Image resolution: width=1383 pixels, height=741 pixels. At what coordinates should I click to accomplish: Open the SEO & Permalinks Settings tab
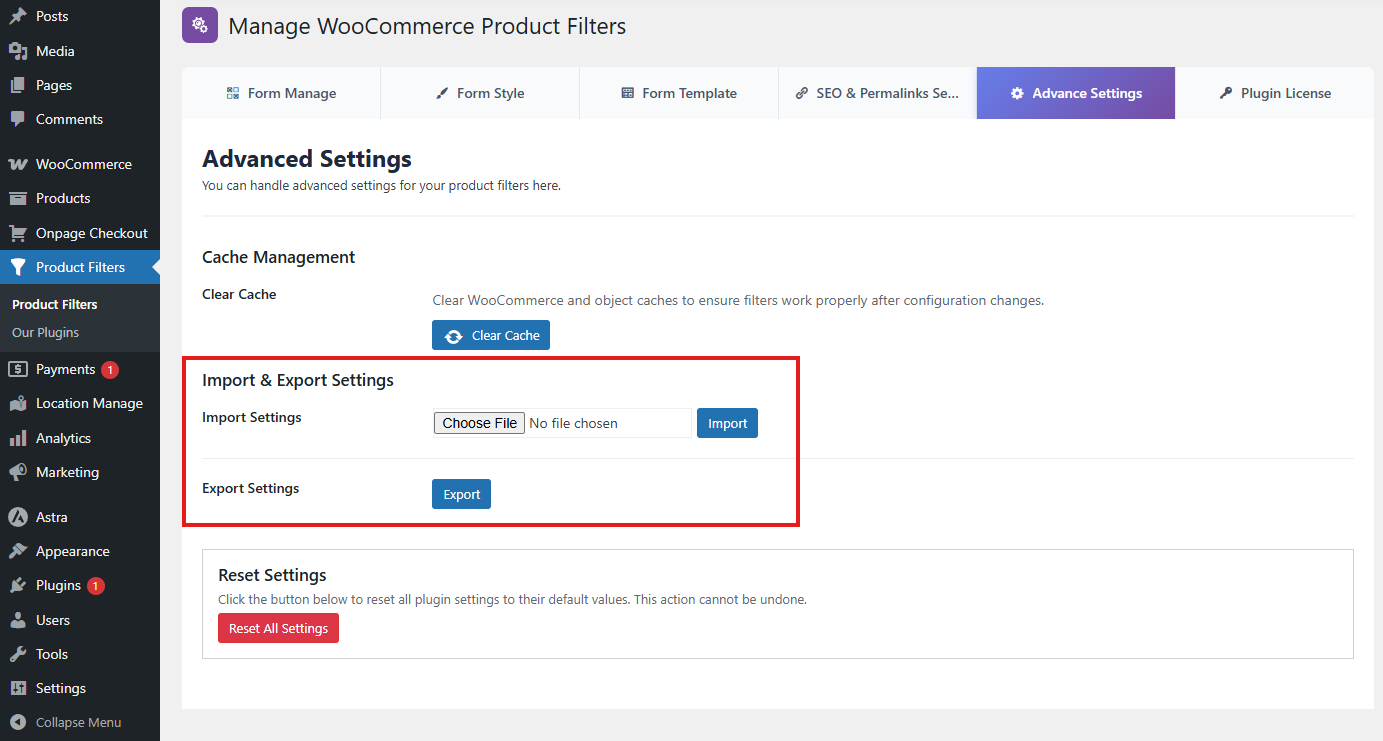point(878,93)
